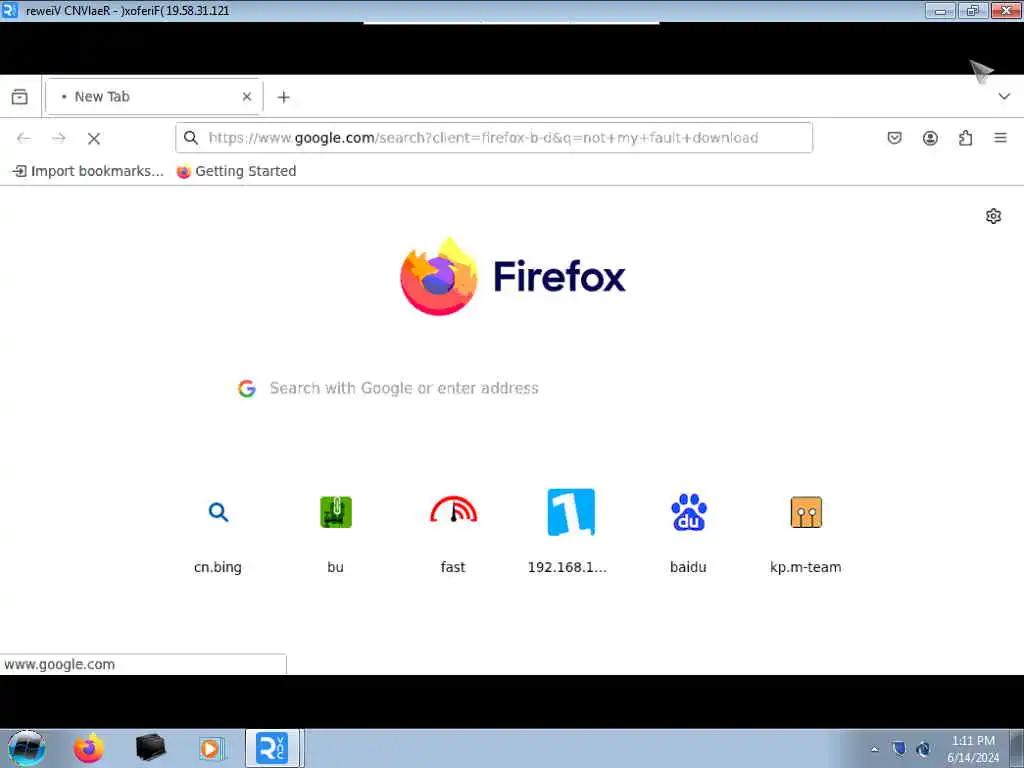Open the extensions puzzle icon

click(x=965, y=138)
